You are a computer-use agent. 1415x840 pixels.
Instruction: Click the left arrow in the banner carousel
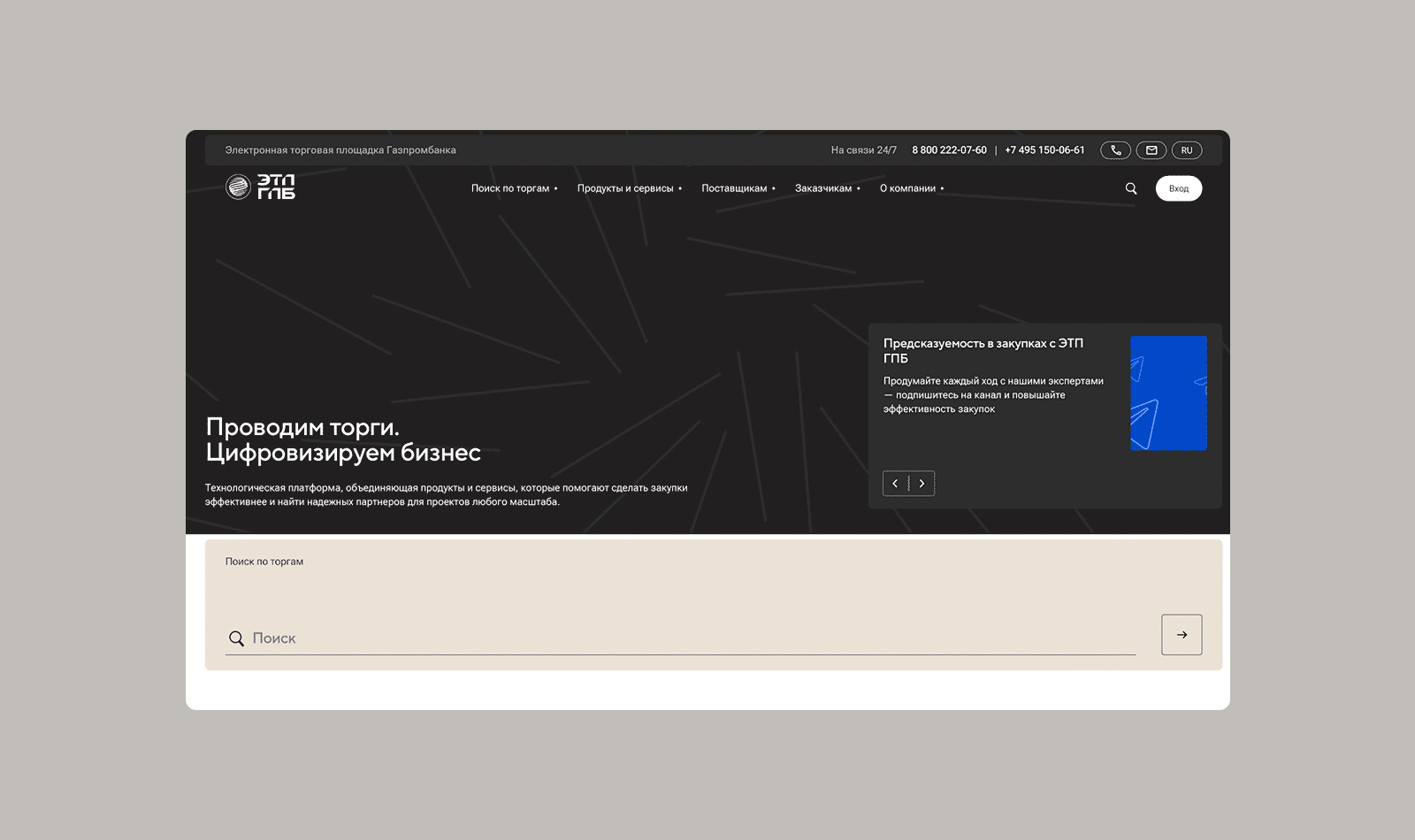(895, 484)
